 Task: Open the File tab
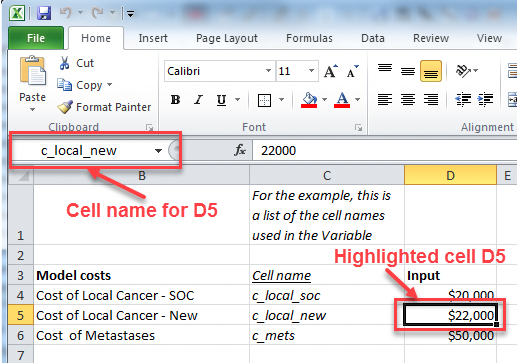pos(36,38)
